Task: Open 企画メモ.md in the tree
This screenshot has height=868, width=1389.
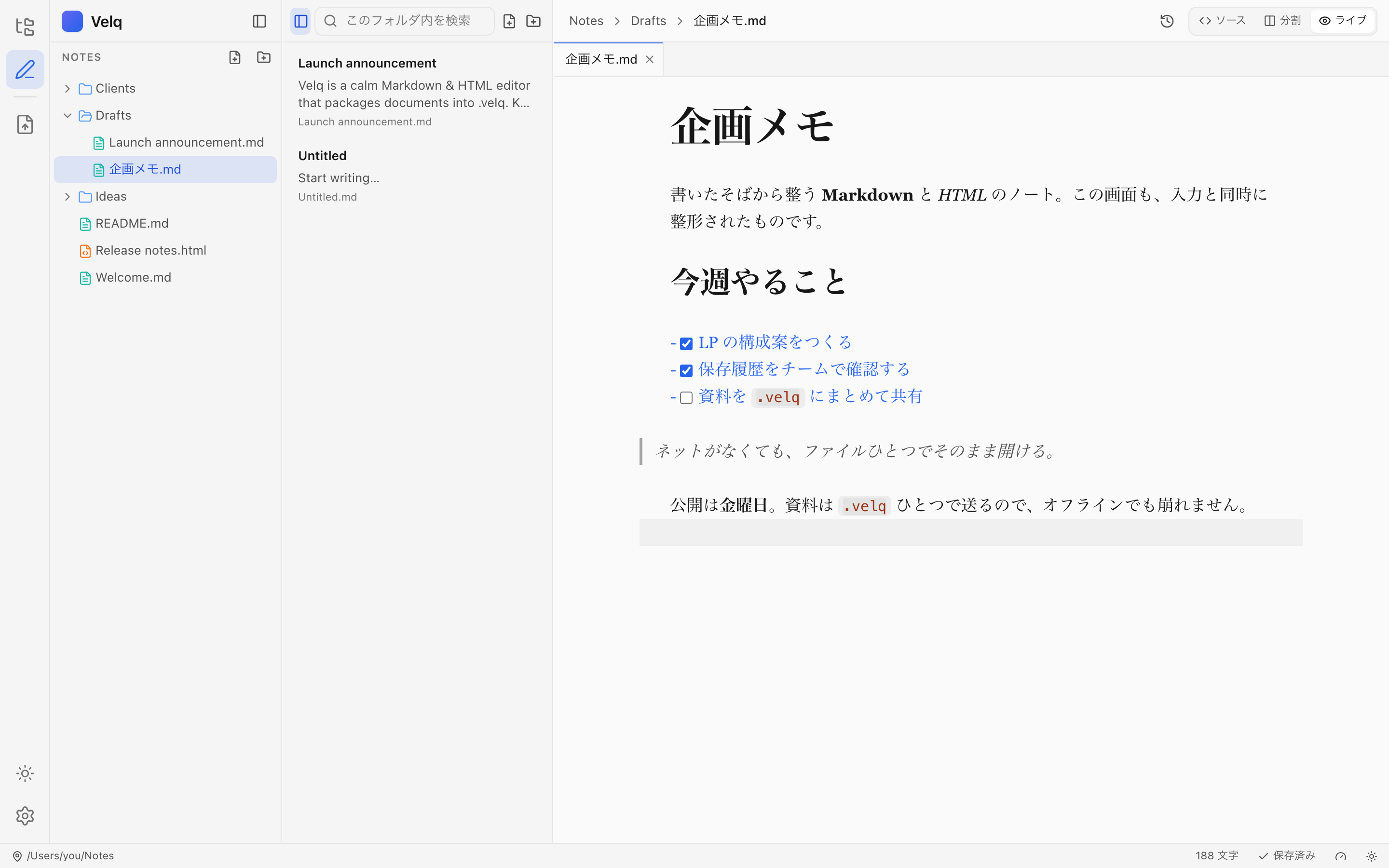Action: tap(165, 169)
